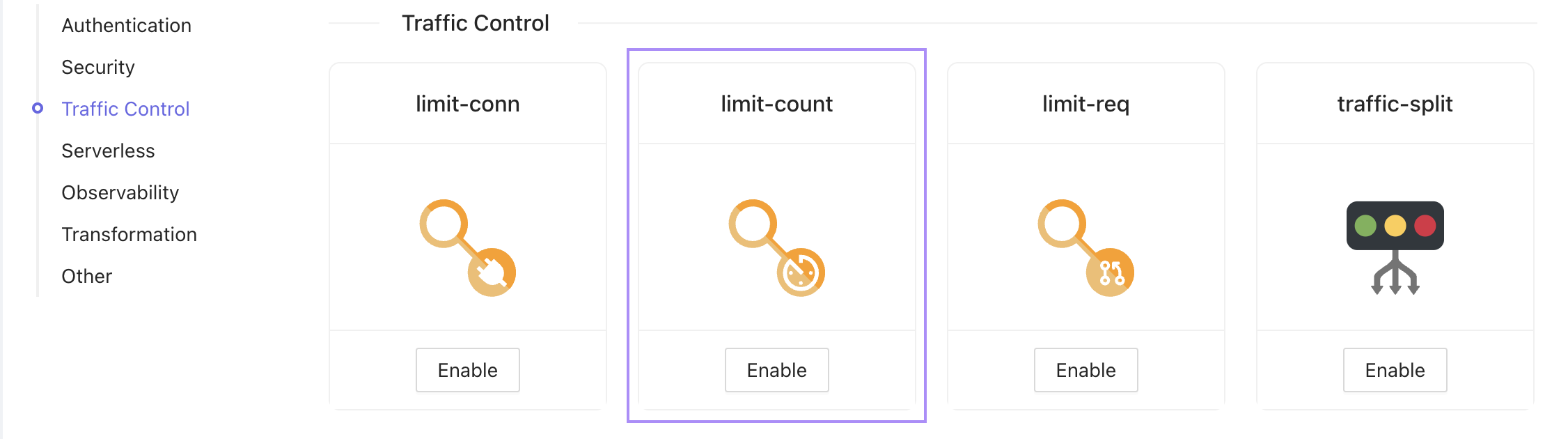Screen dimensions: 1568x439
Task: Click the limit-conn plugin icon
Action: click(x=467, y=247)
